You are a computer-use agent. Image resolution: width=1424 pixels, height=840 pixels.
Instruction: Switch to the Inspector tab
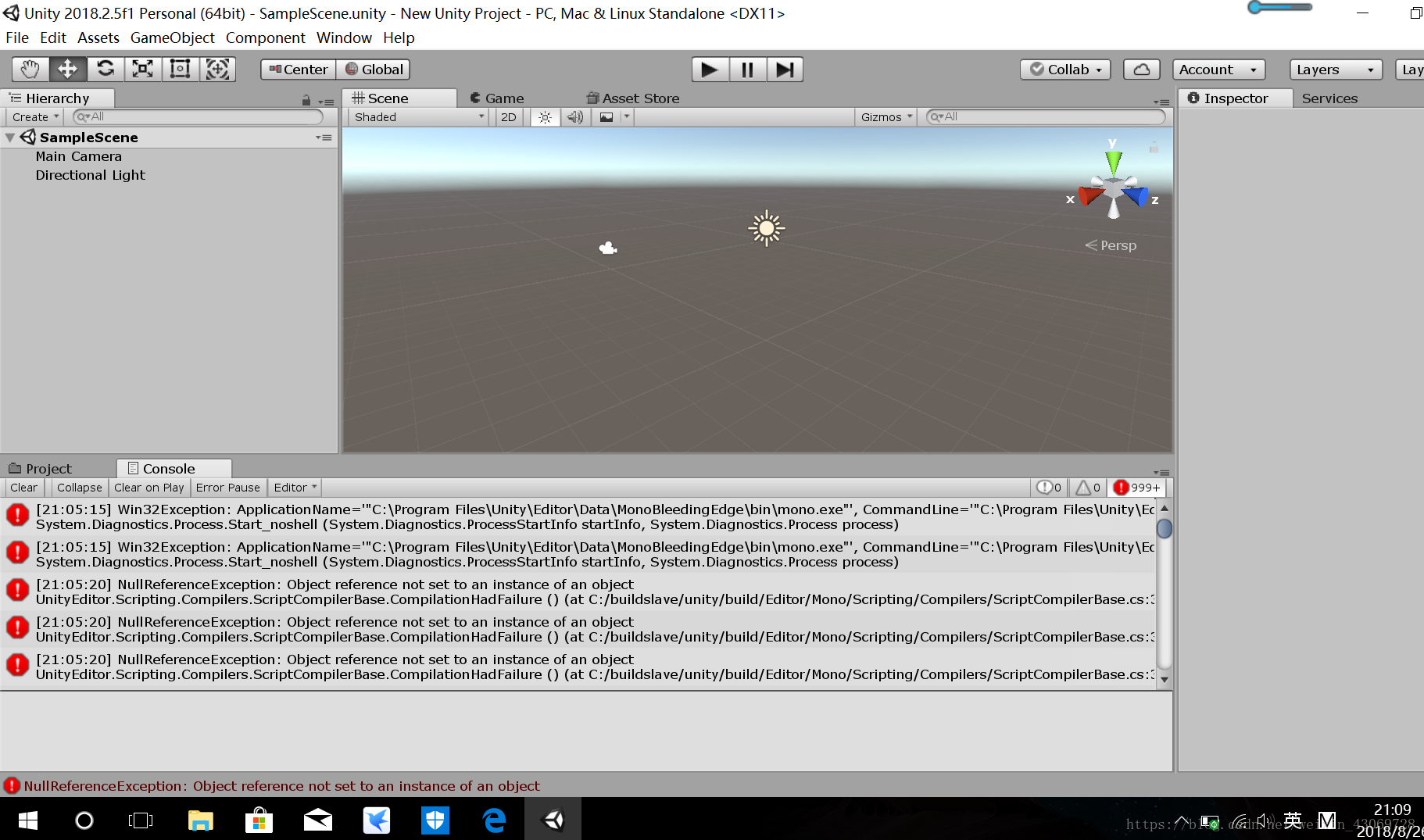[x=1236, y=98]
